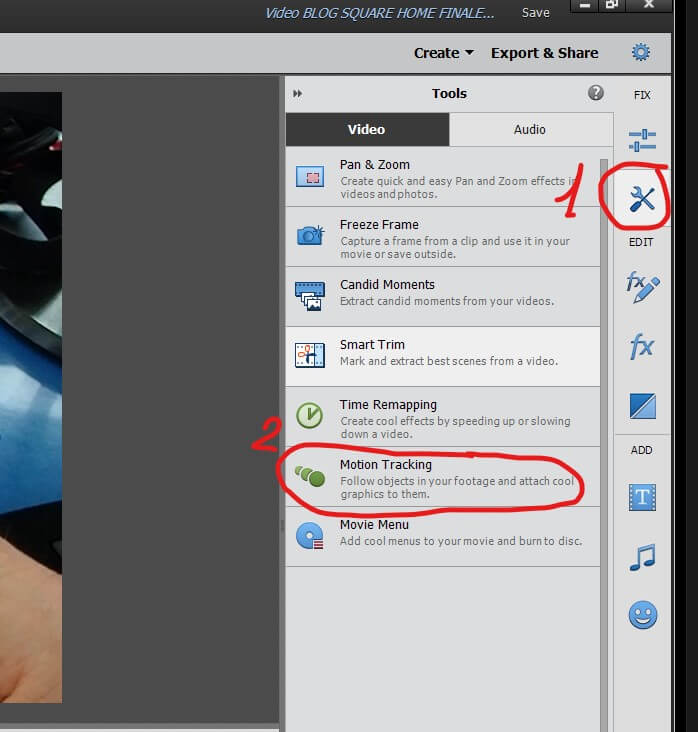Click the Save button
The image size is (698, 732).
pyautogui.click(x=536, y=13)
